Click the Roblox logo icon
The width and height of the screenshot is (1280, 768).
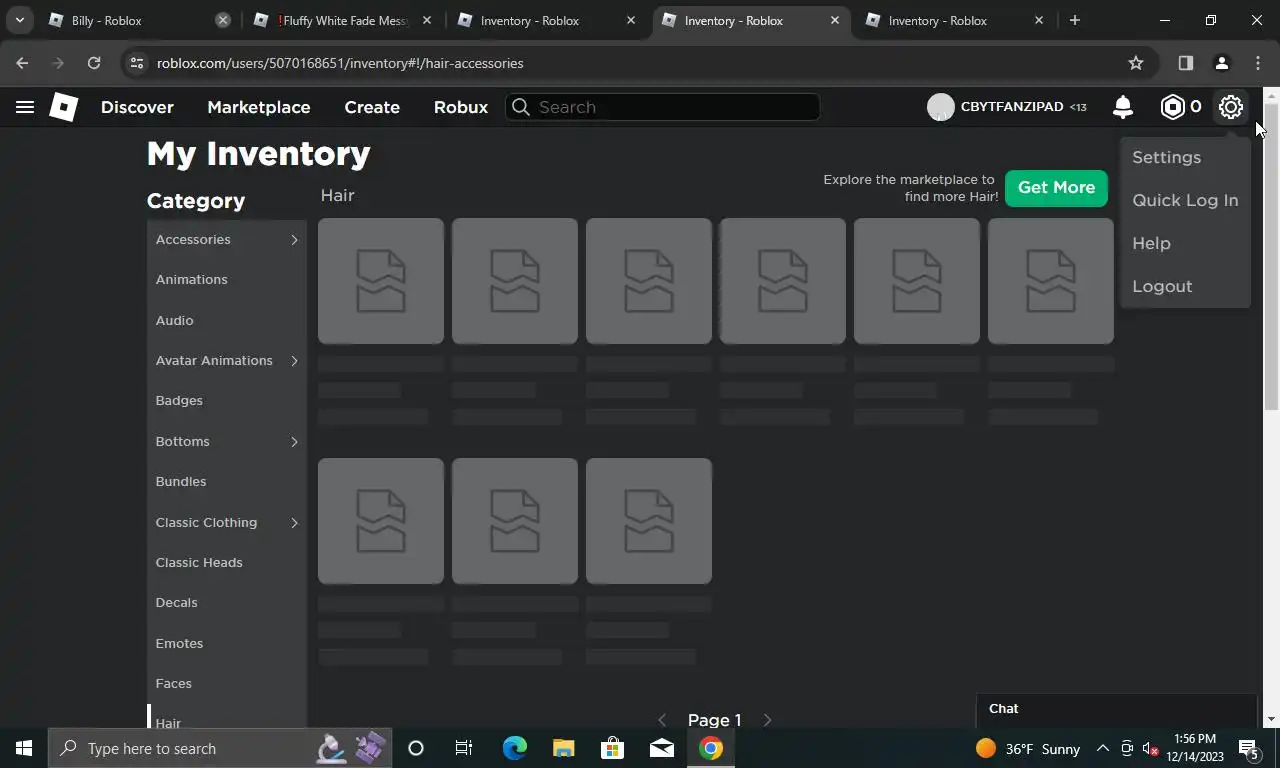(x=64, y=107)
